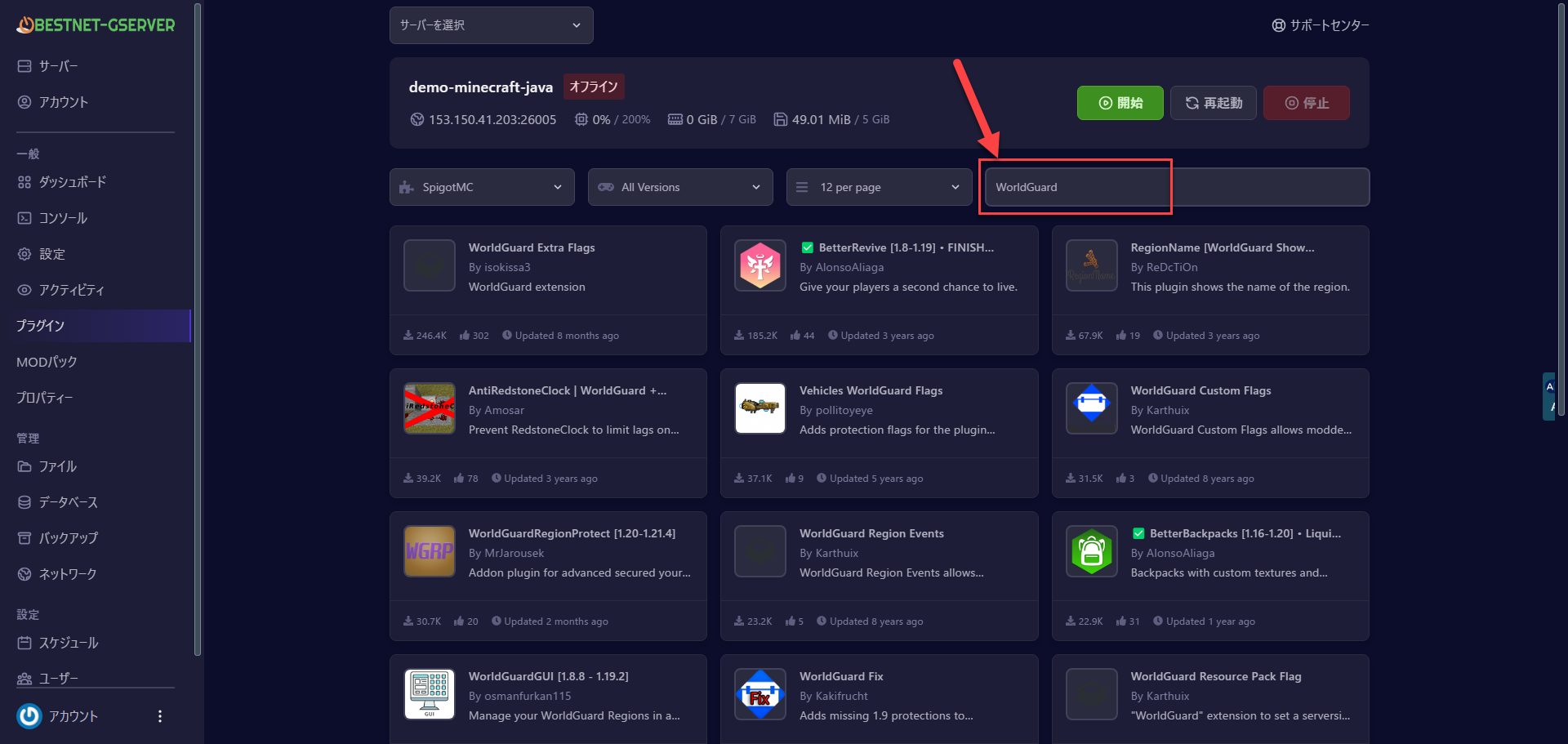1568x744 pixels.
Task: Expand the 12 per page dropdown
Action: click(880, 187)
